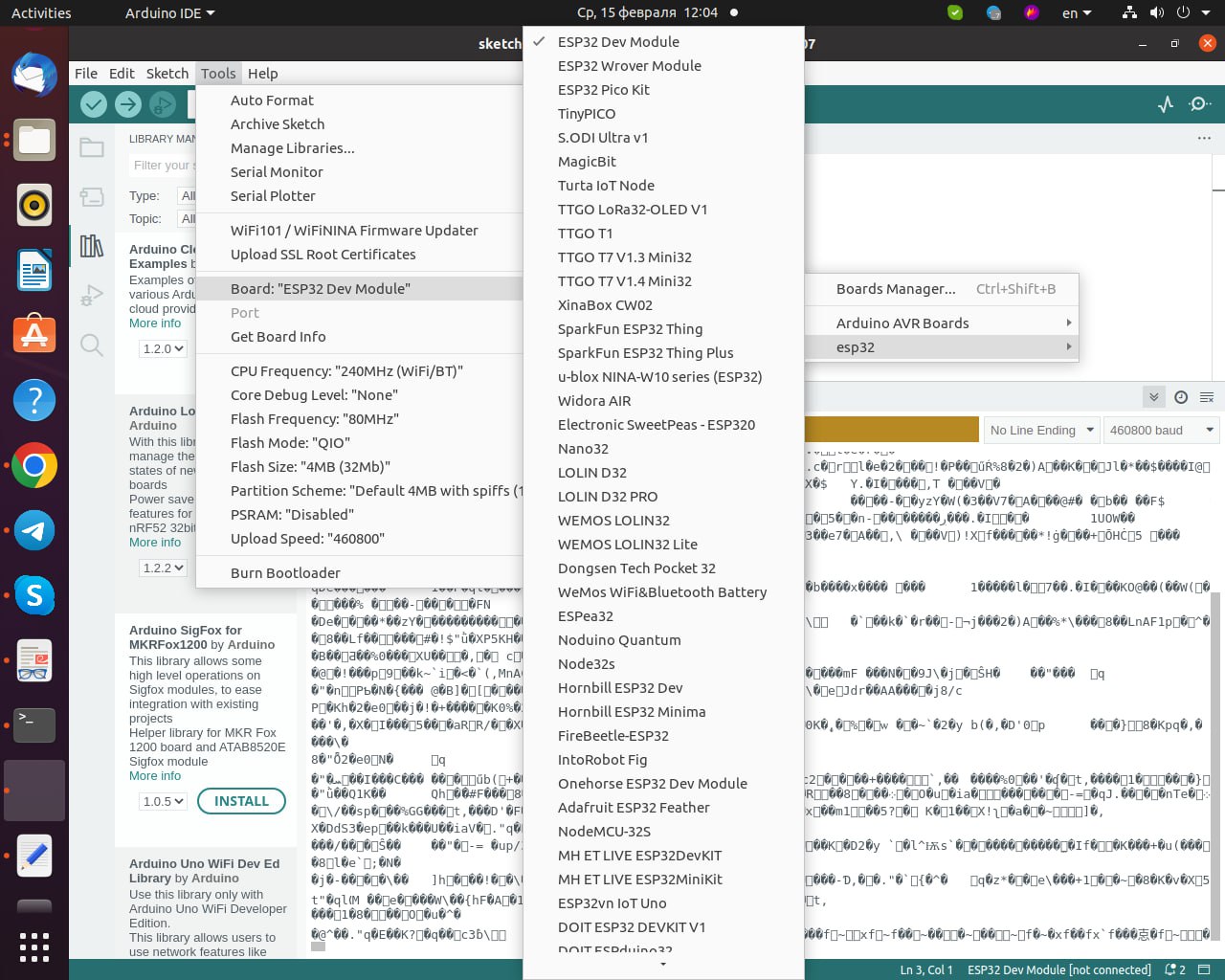Open notifications bell in status bar
This screenshot has width=1225, height=980.
[1175, 969]
